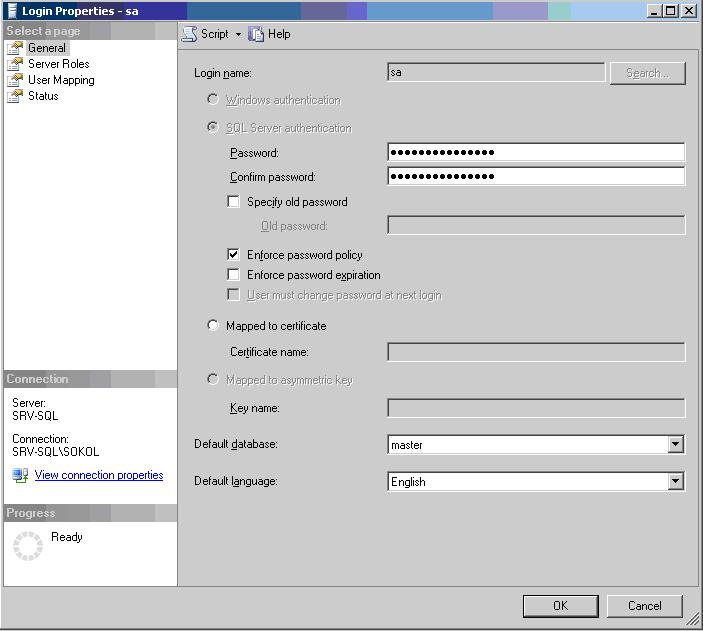Click the 'SRV-SQL\SOKOL' connection text
703x631 pixels.
pos(56,452)
